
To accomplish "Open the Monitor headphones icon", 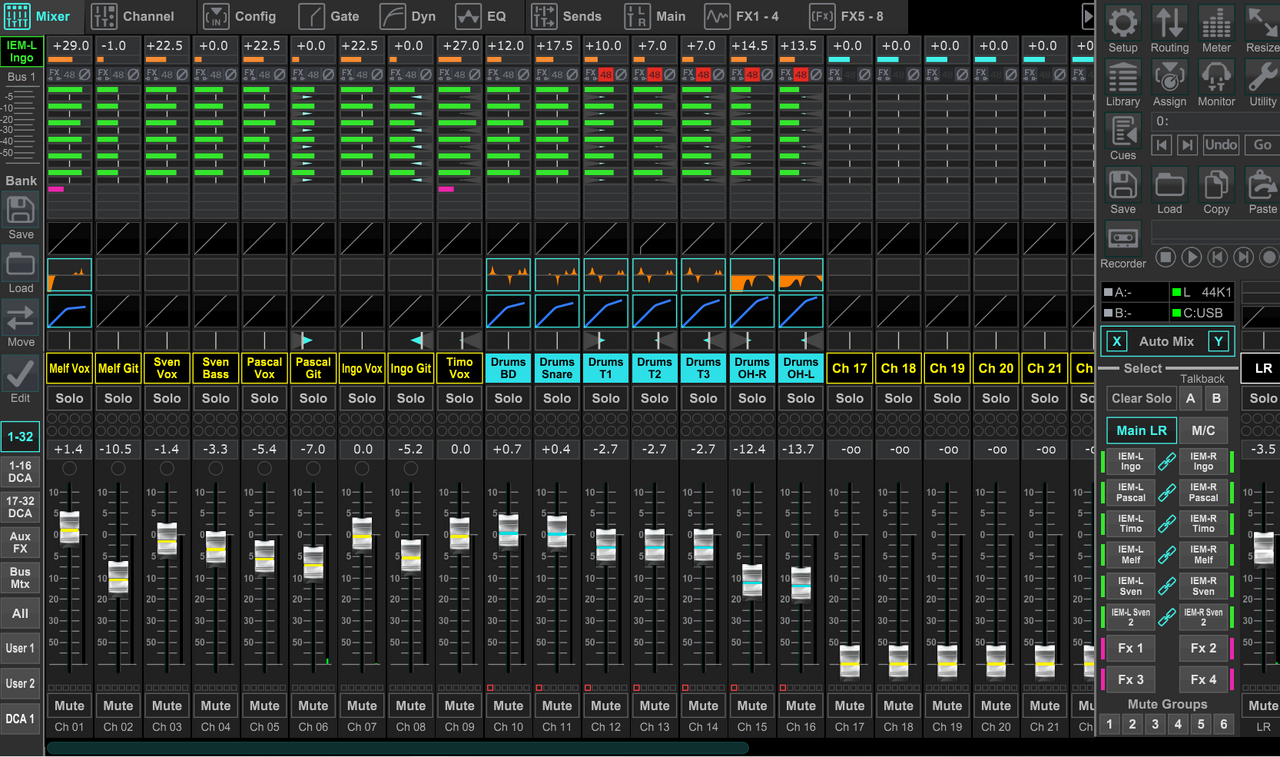I will 1216,83.
